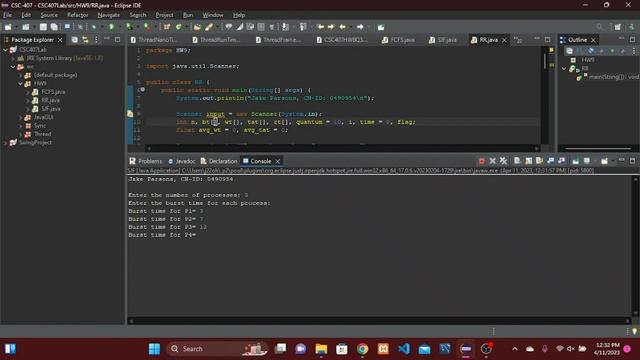This screenshot has height=360, width=640.
Task: Expand the Thread package node
Action: (x=20, y=134)
